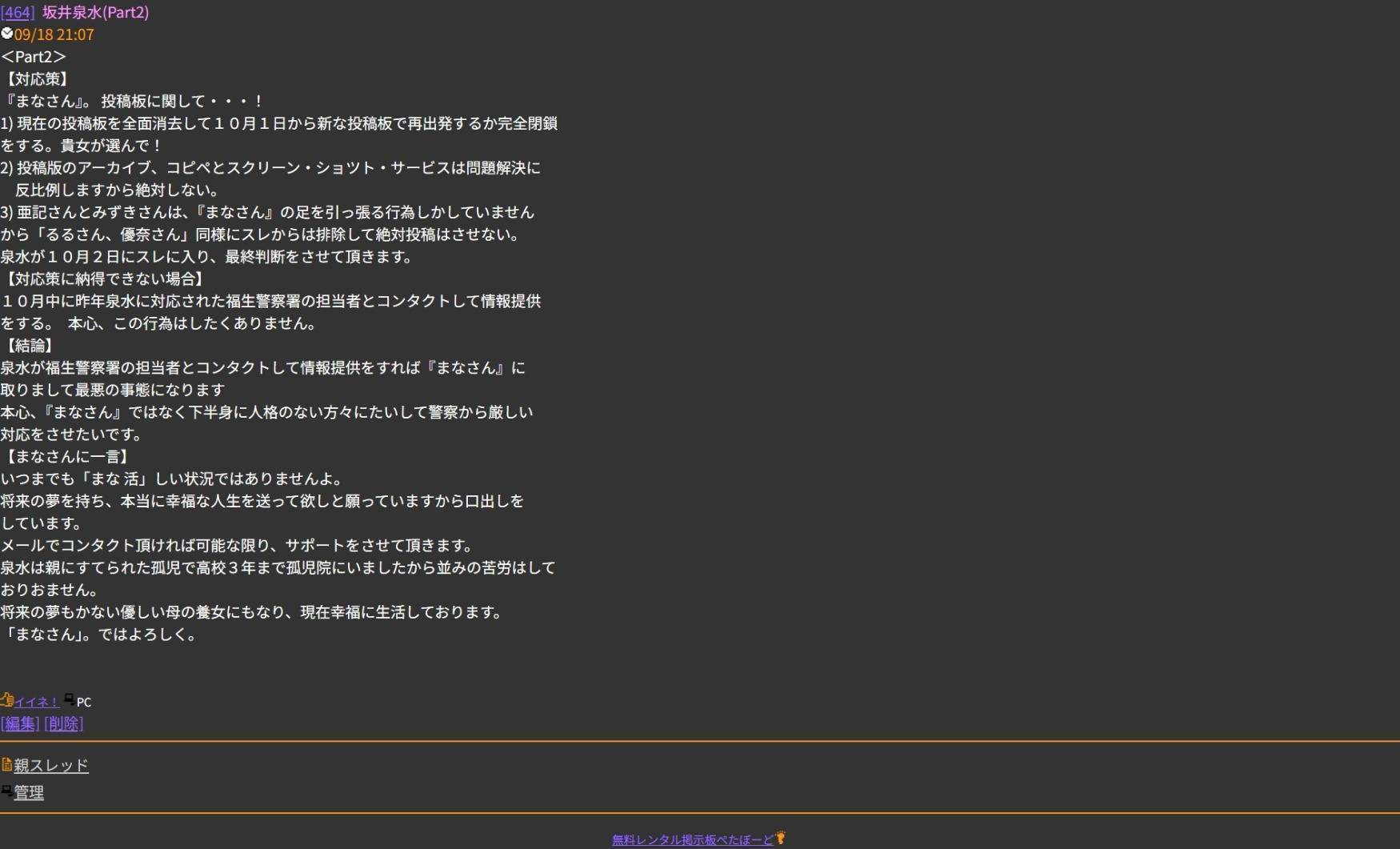This screenshot has width=1400, height=849.
Task: Edit the post with the 編集 link
Action: click(x=20, y=723)
